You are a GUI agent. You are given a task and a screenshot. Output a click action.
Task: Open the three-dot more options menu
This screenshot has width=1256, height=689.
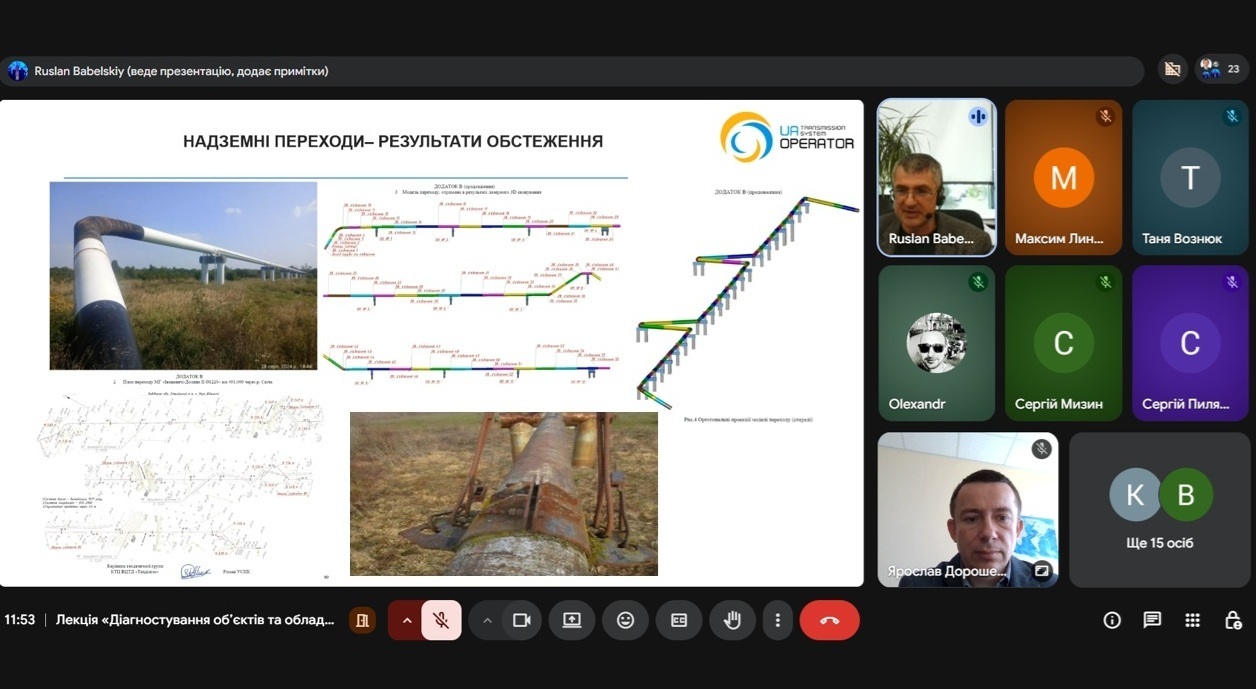point(777,620)
